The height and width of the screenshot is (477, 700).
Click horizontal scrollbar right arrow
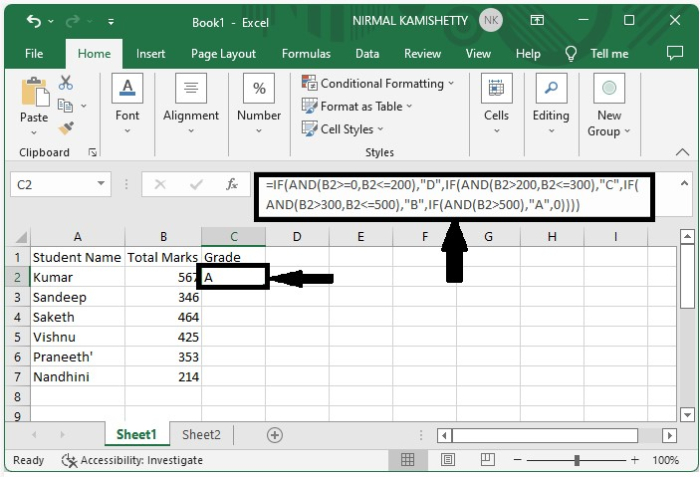(x=669, y=435)
